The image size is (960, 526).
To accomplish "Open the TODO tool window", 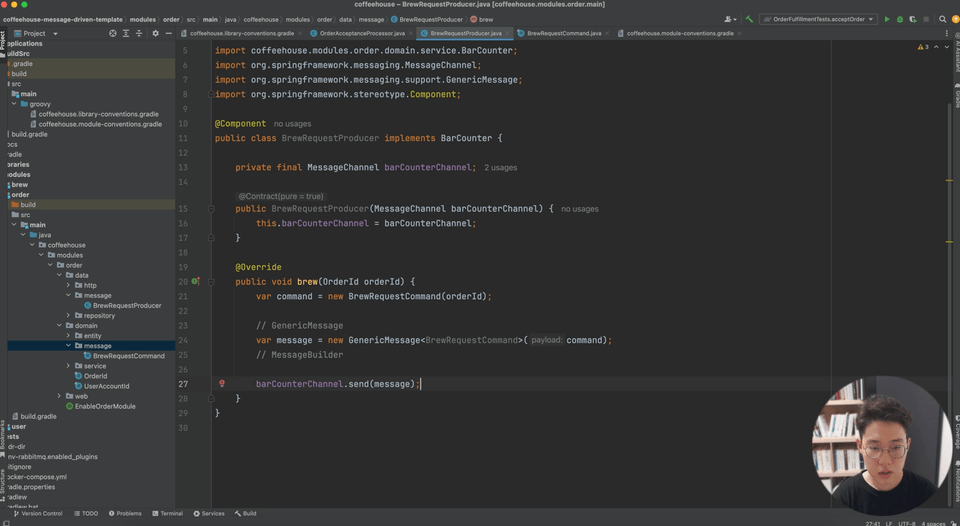I will click(86, 513).
